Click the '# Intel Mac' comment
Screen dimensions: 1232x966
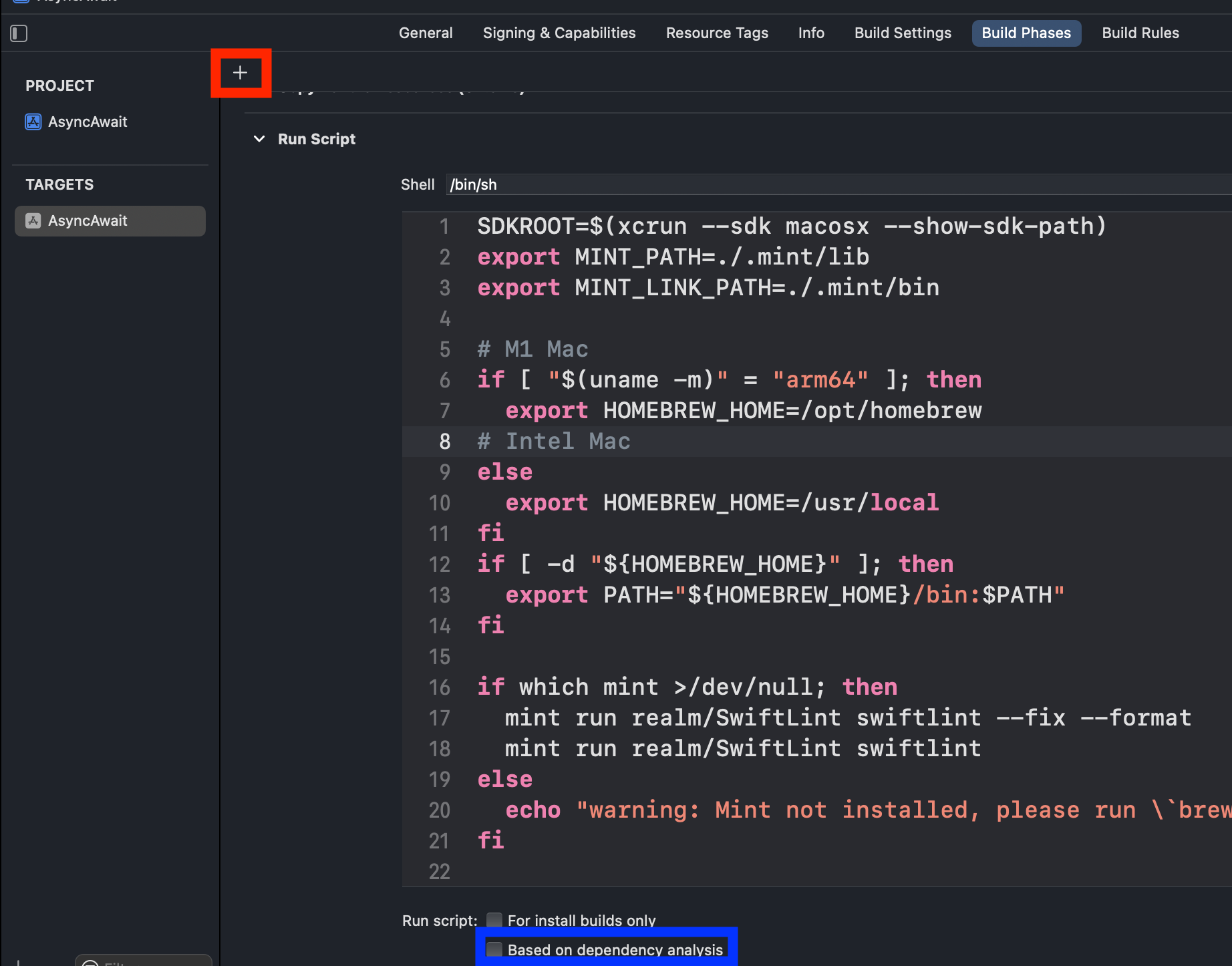tap(554, 442)
